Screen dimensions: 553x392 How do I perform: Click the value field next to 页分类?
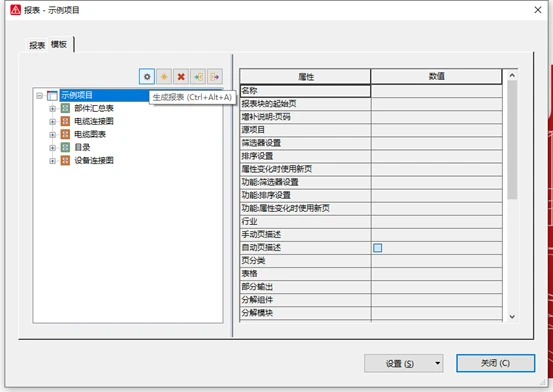pos(437,261)
